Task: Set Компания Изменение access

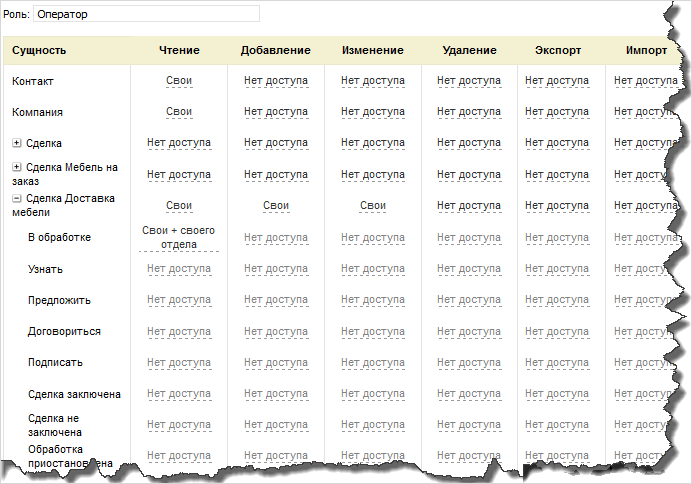Action: pos(373,112)
